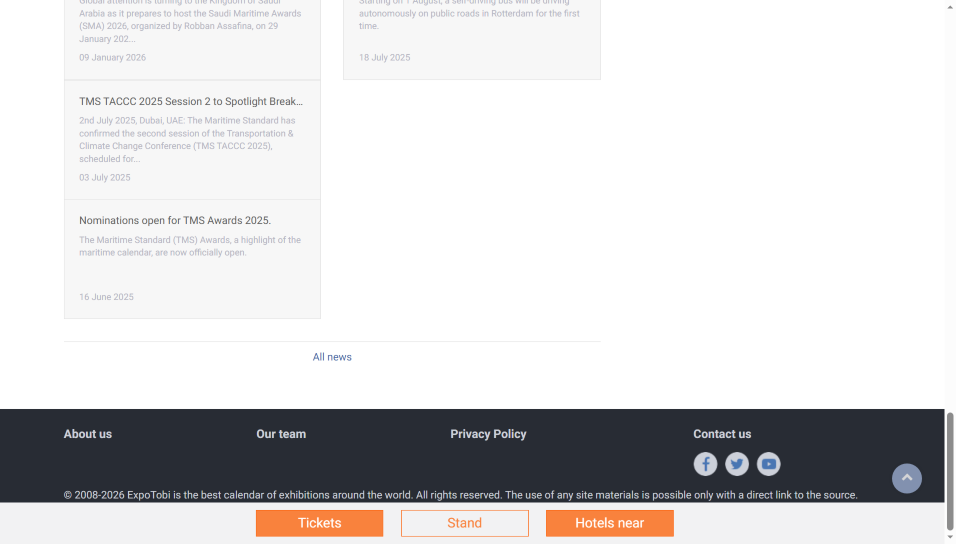Viewport: 956px width, 544px height.
Task: Click the scrollbar up arrow
Action: pos(950,6)
